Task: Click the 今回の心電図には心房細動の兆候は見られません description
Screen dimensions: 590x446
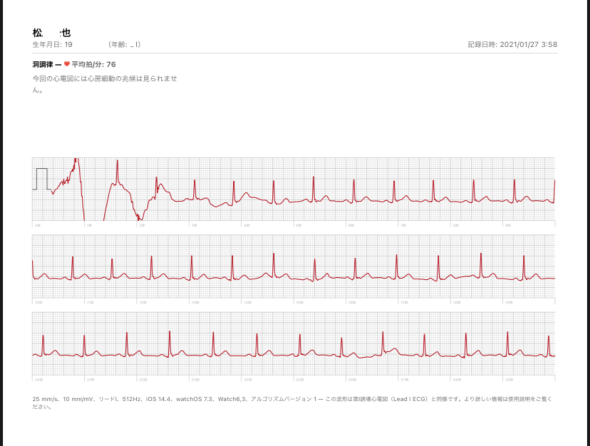Action: click(105, 84)
